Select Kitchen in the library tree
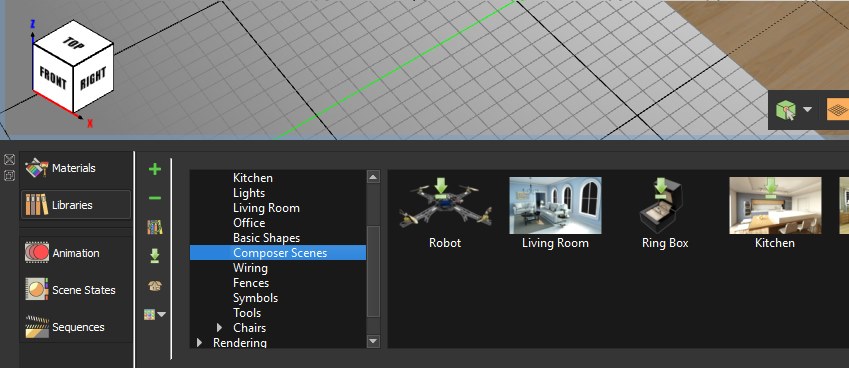This screenshot has width=849, height=368. 253,178
